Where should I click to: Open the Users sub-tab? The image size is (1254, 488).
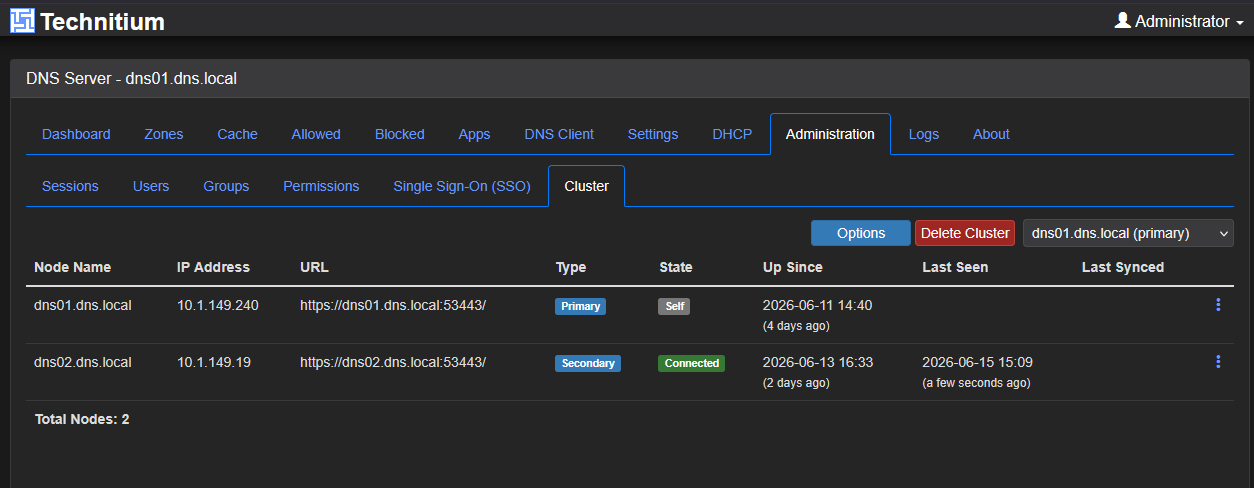click(x=151, y=186)
